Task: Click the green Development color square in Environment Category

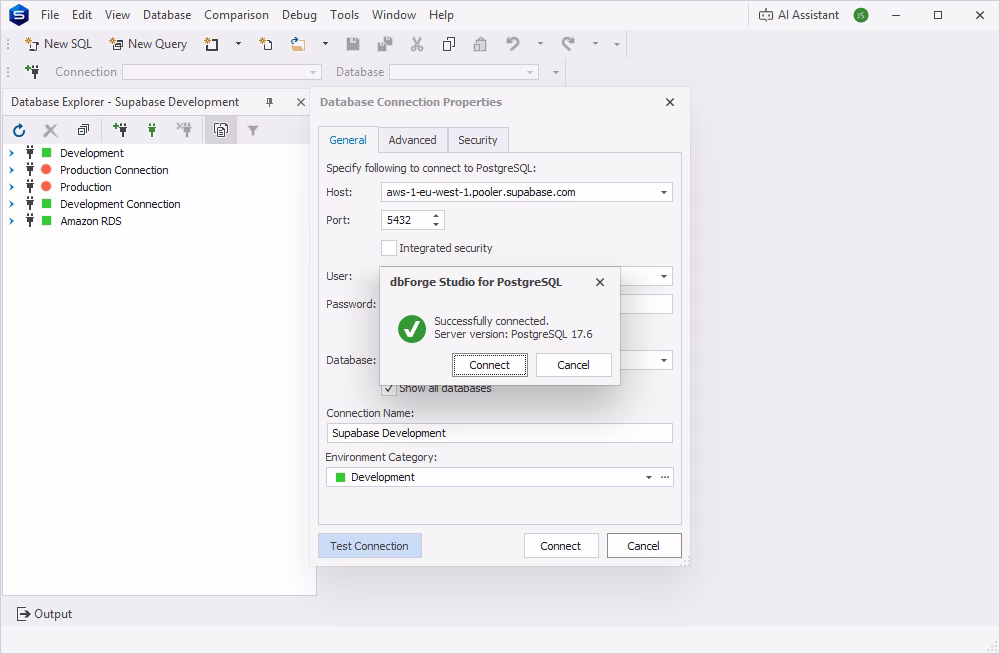Action: tap(341, 477)
